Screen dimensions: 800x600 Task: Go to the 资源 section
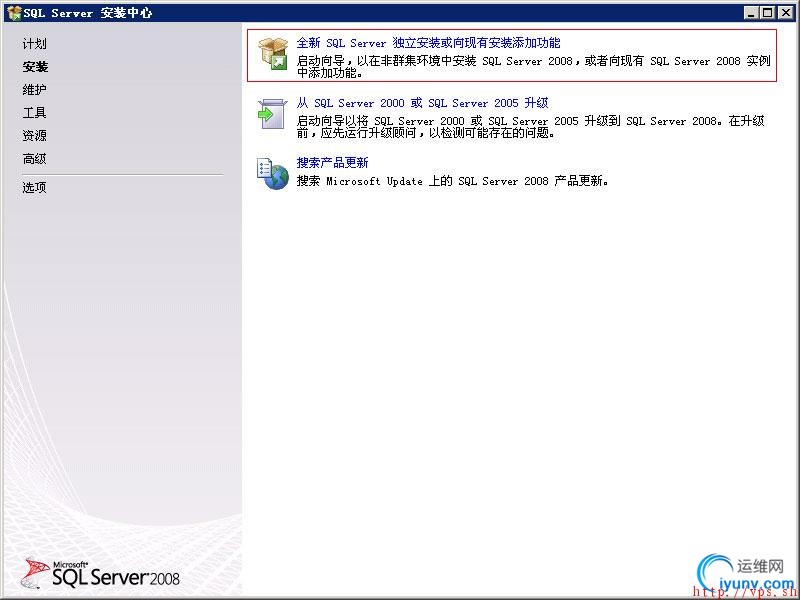35,136
